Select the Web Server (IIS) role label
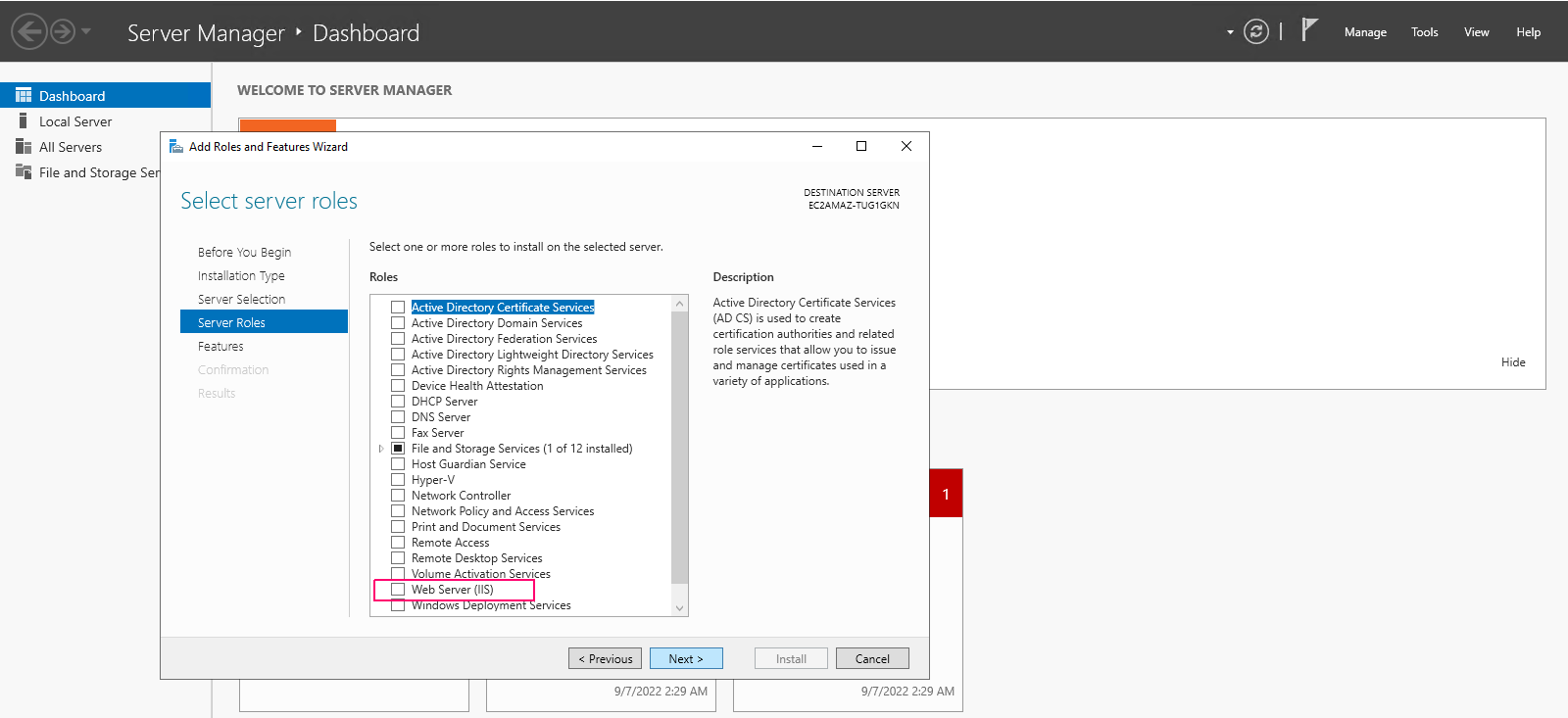This screenshot has width=1568, height=718. point(453,590)
